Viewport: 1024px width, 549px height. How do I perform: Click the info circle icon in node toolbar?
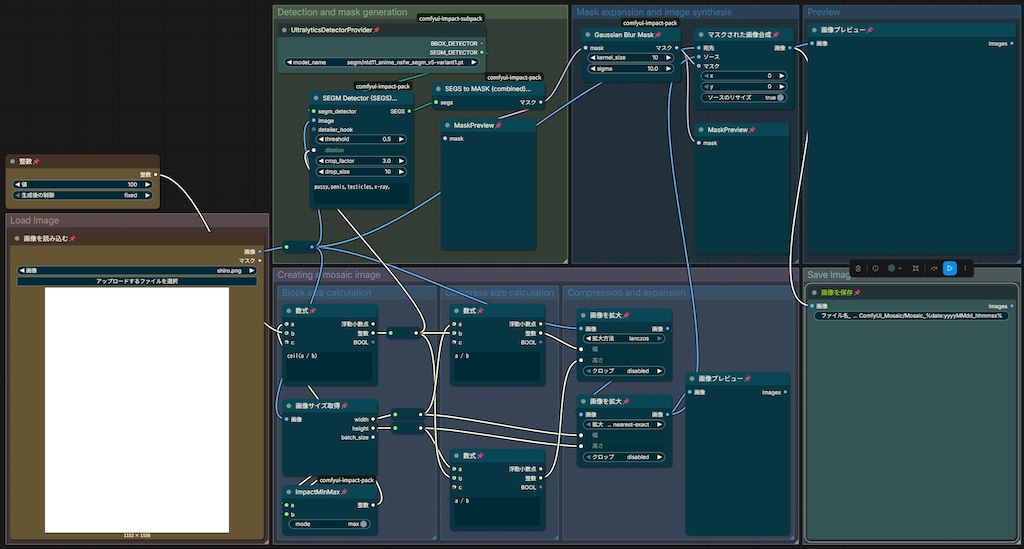875,268
